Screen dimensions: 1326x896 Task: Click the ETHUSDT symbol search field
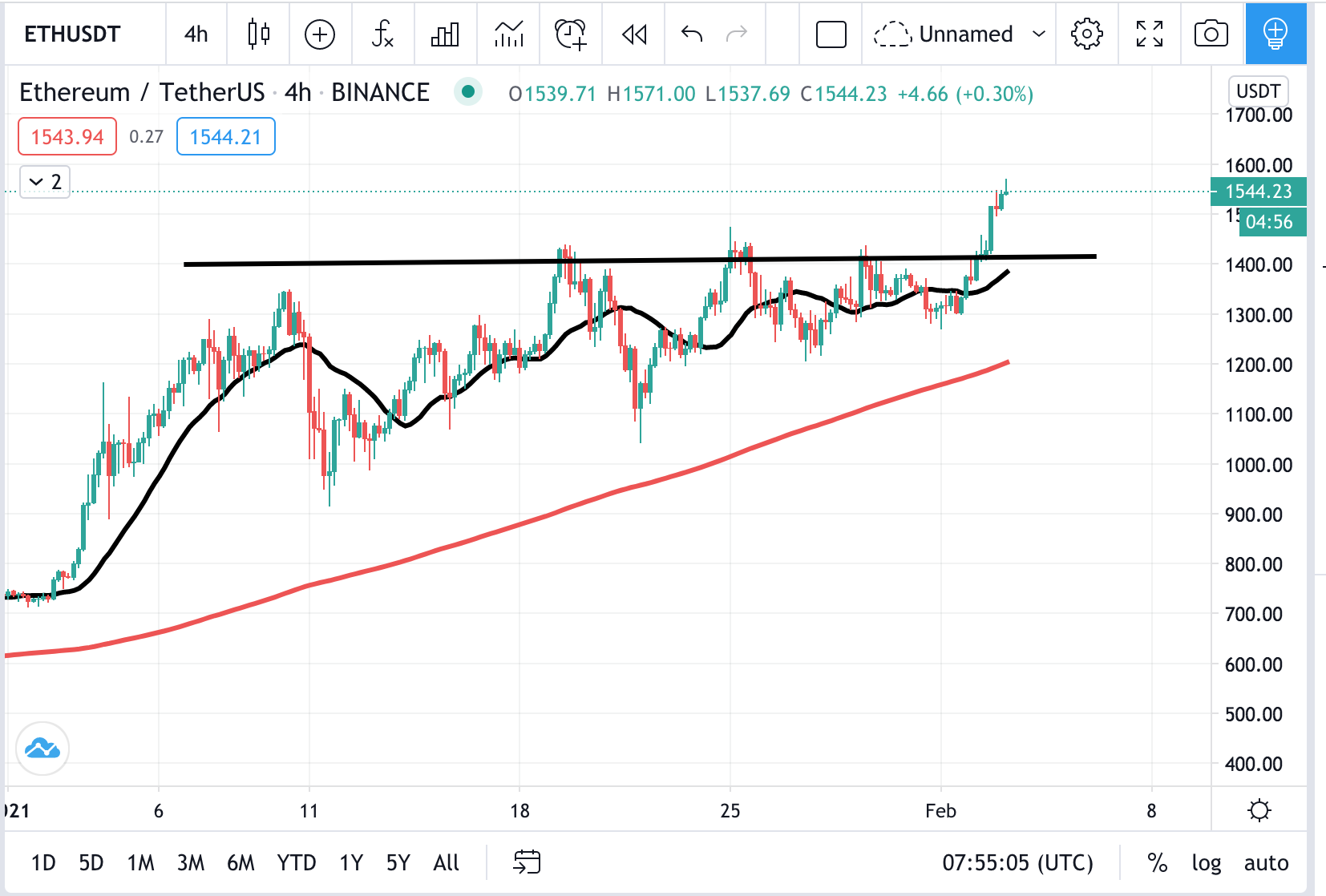click(72, 34)
